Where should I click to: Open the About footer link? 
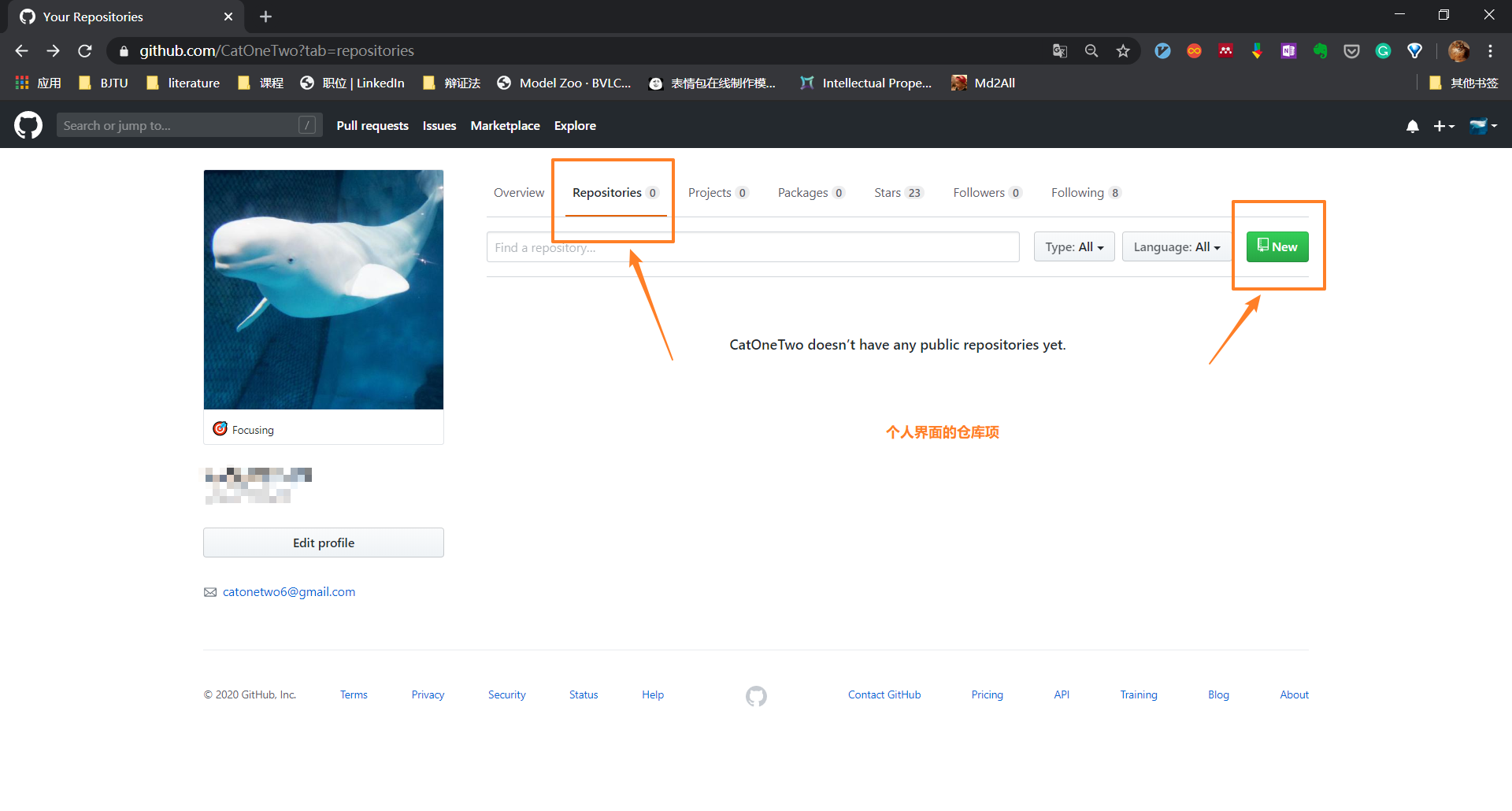tap(1294, 694)
